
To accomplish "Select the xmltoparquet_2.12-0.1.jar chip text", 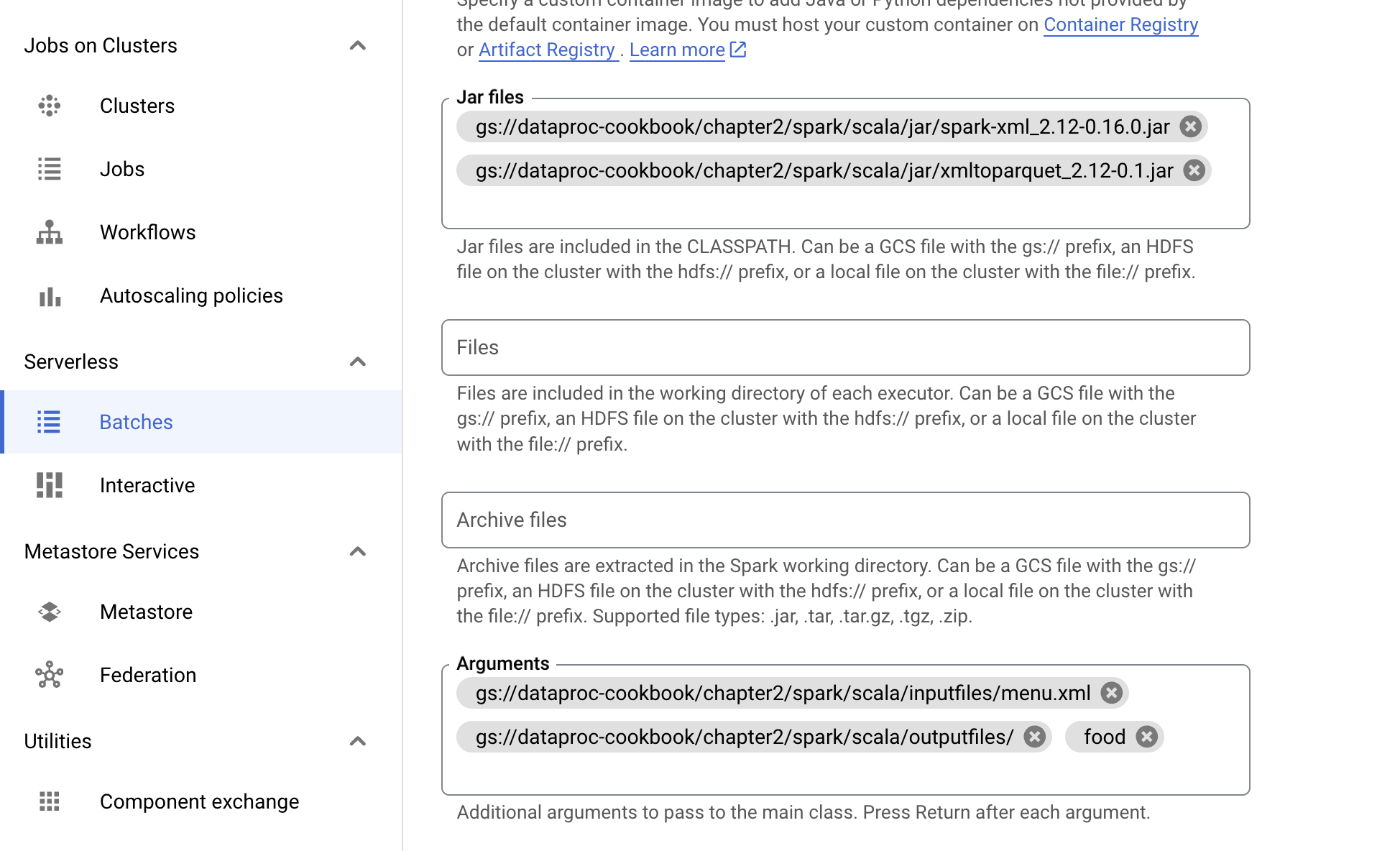I will tap(824, 170).
